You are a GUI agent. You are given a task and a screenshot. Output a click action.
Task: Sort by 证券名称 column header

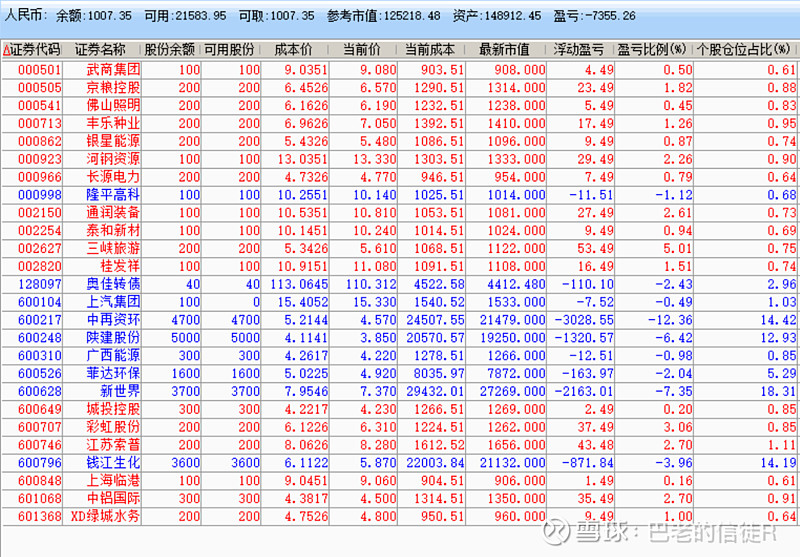click(x=101, y=49)
